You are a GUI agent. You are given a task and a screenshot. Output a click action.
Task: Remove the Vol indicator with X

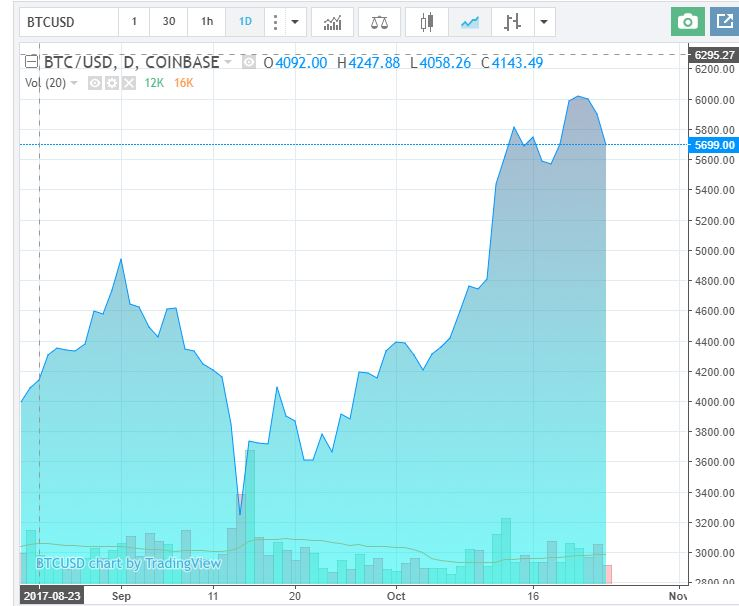129,83
